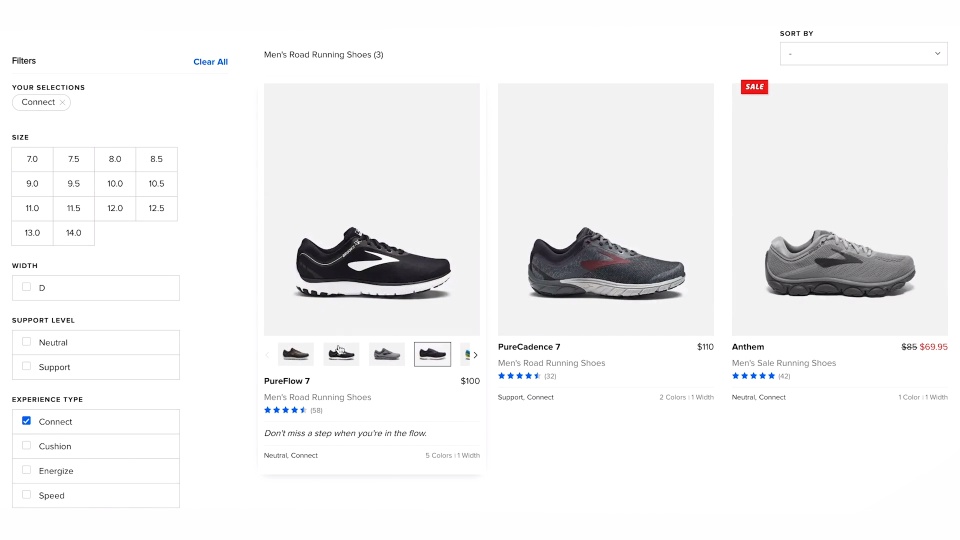Viewport: 960px width, 540px height.
Task: Clear all filters
Action: [211, 62]
